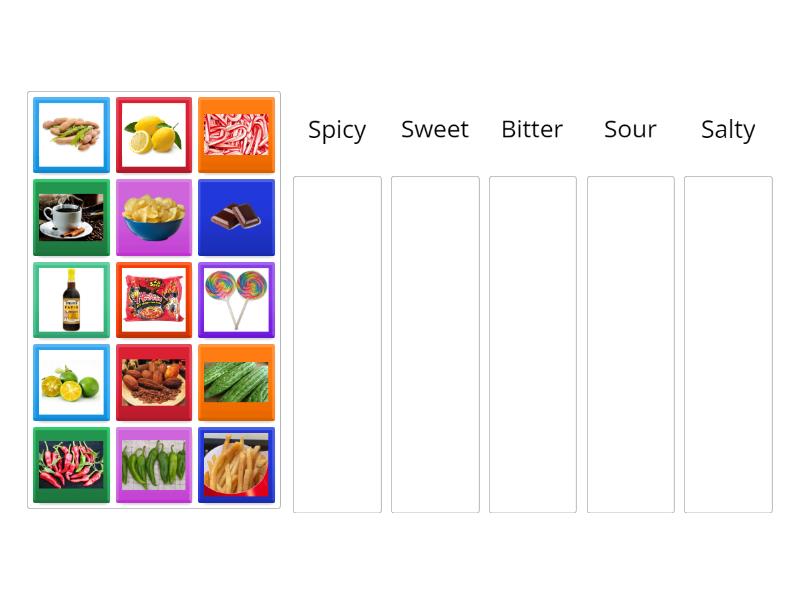The width and height of the screenshot is (800, 600).
Task: Select the tamarind pods tile
Action: point(70,135)
